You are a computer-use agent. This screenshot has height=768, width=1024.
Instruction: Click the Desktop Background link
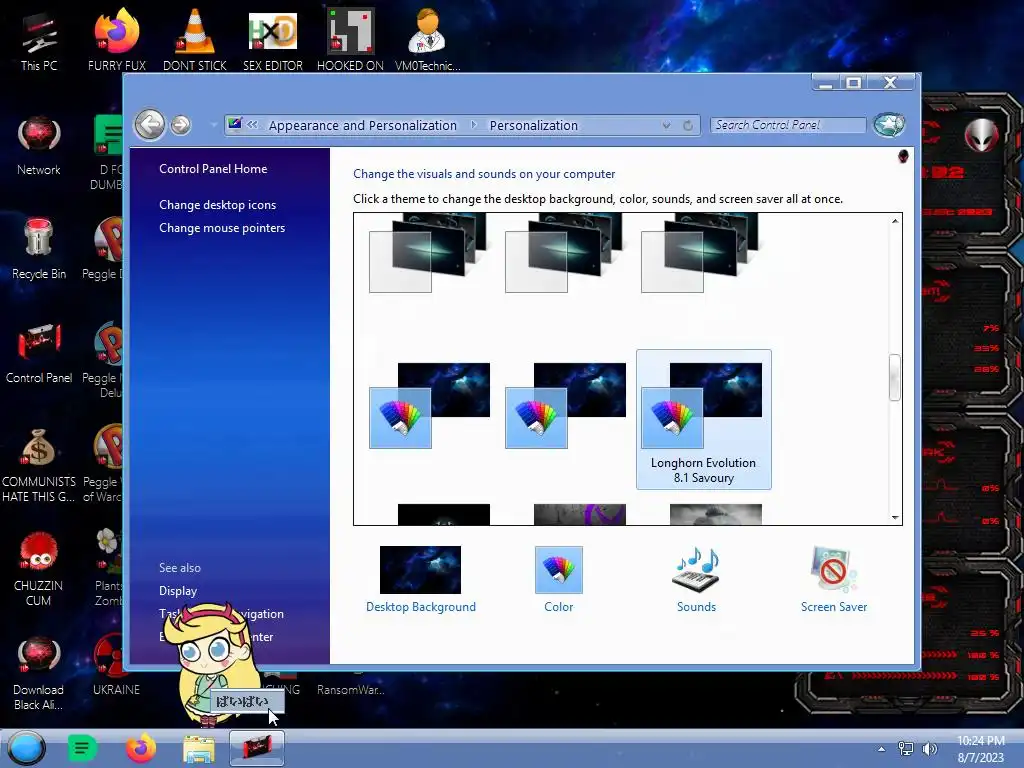[421, 607]
